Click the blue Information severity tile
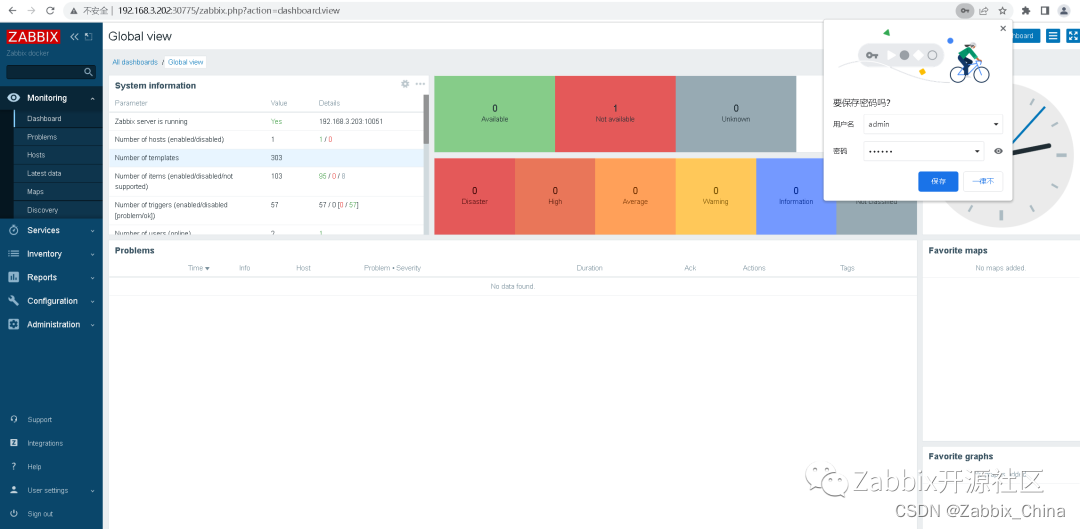 tap(796, 196)
